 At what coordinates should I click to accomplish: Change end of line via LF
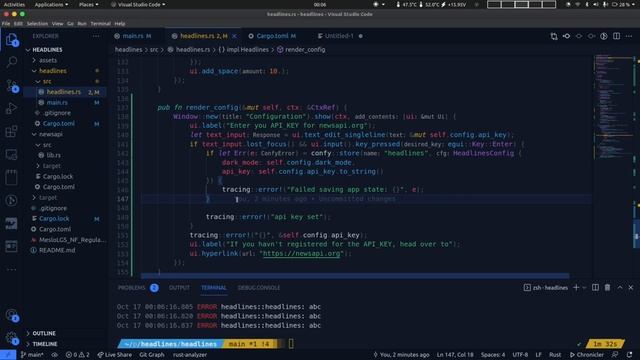538,355
